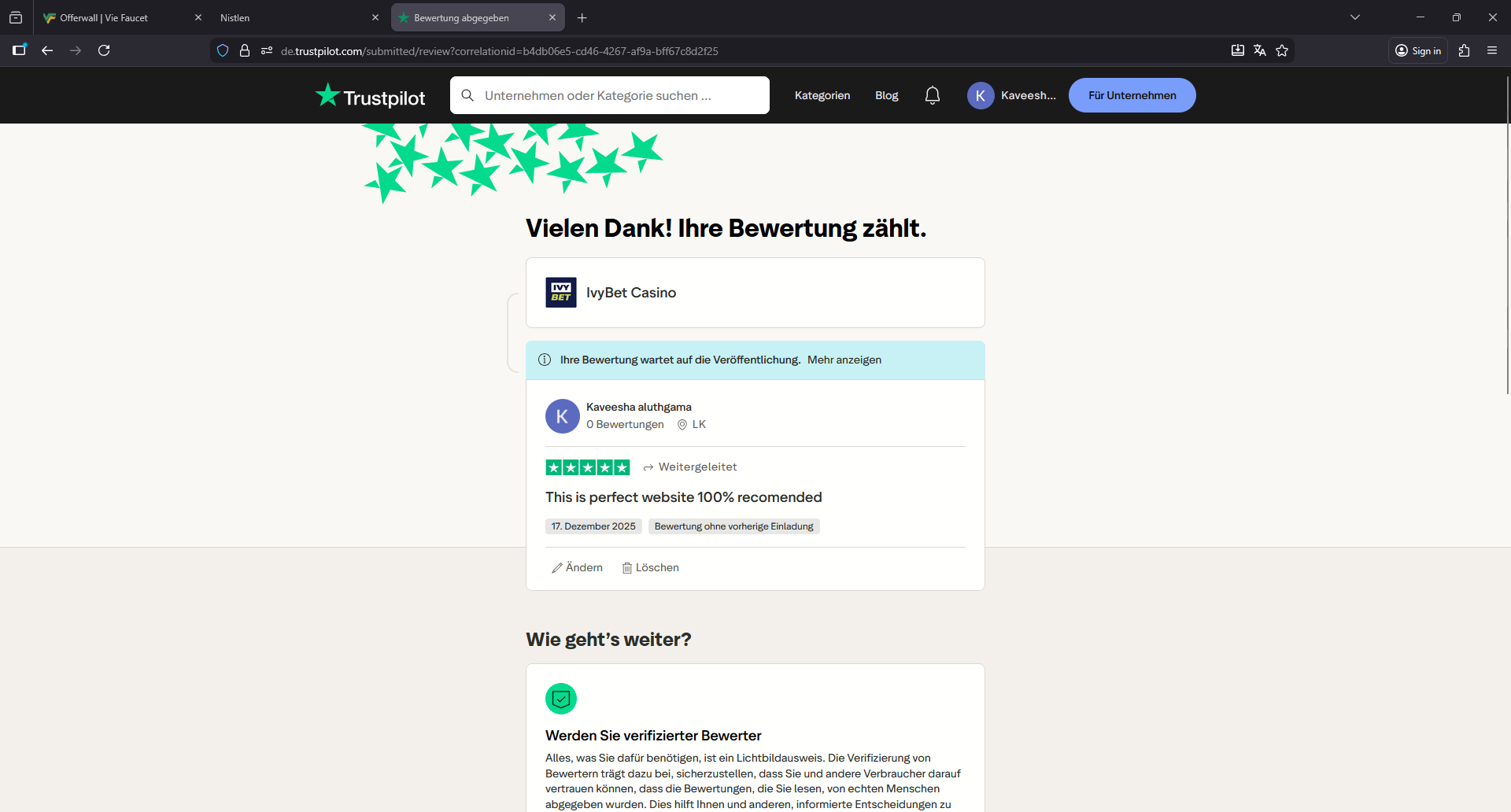Translate this page using the toolbar icon
Image resolution: width=1511 pixels, height=812 pixels.
(1260, 50)
